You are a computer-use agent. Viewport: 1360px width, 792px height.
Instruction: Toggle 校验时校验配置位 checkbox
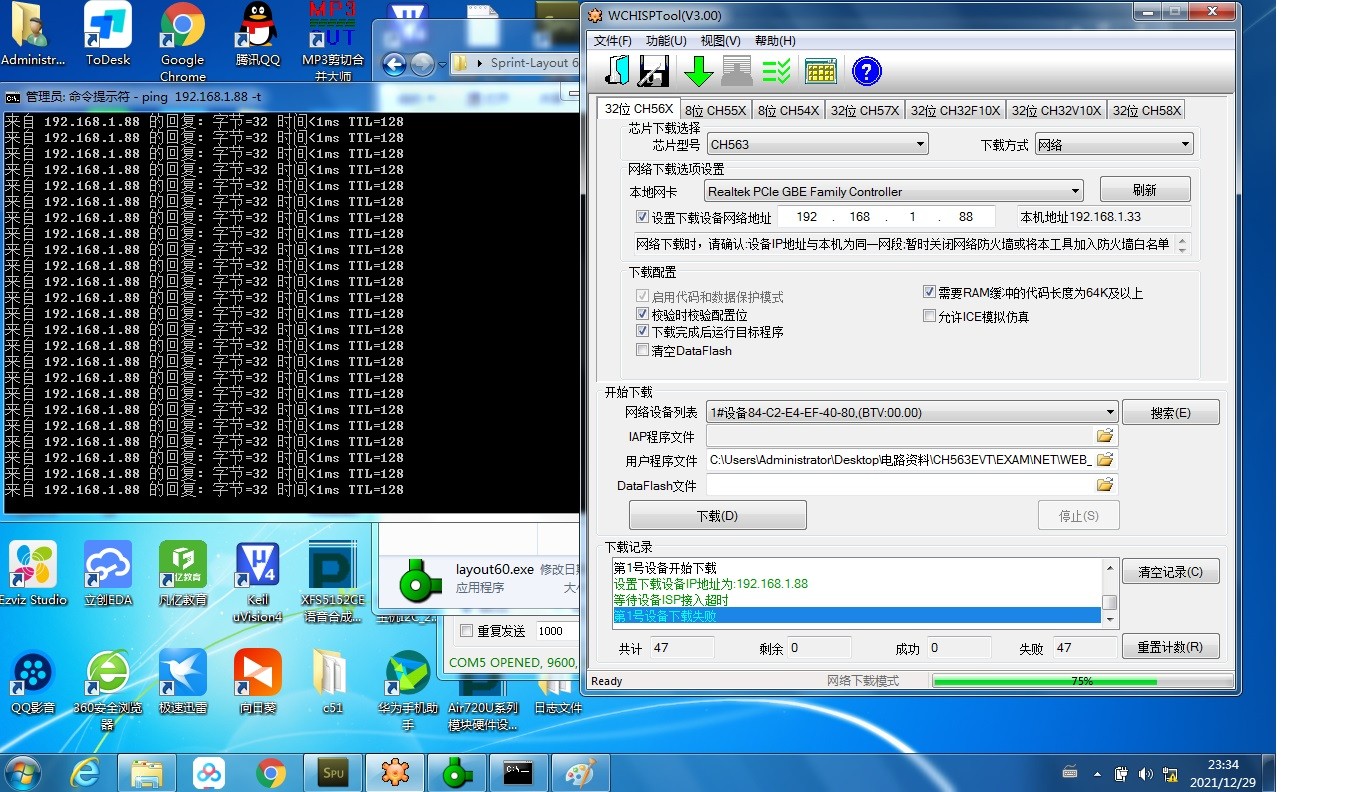click(642, 314)
